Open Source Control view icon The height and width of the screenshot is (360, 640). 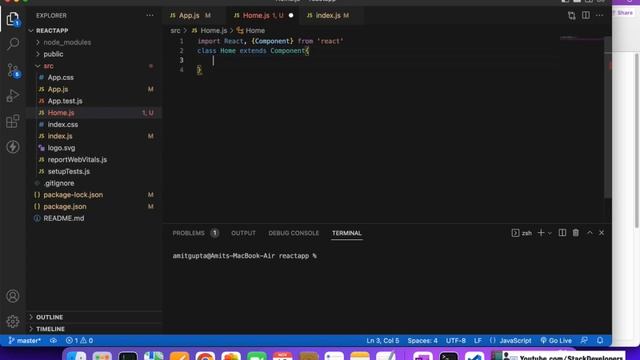point(13,70)
